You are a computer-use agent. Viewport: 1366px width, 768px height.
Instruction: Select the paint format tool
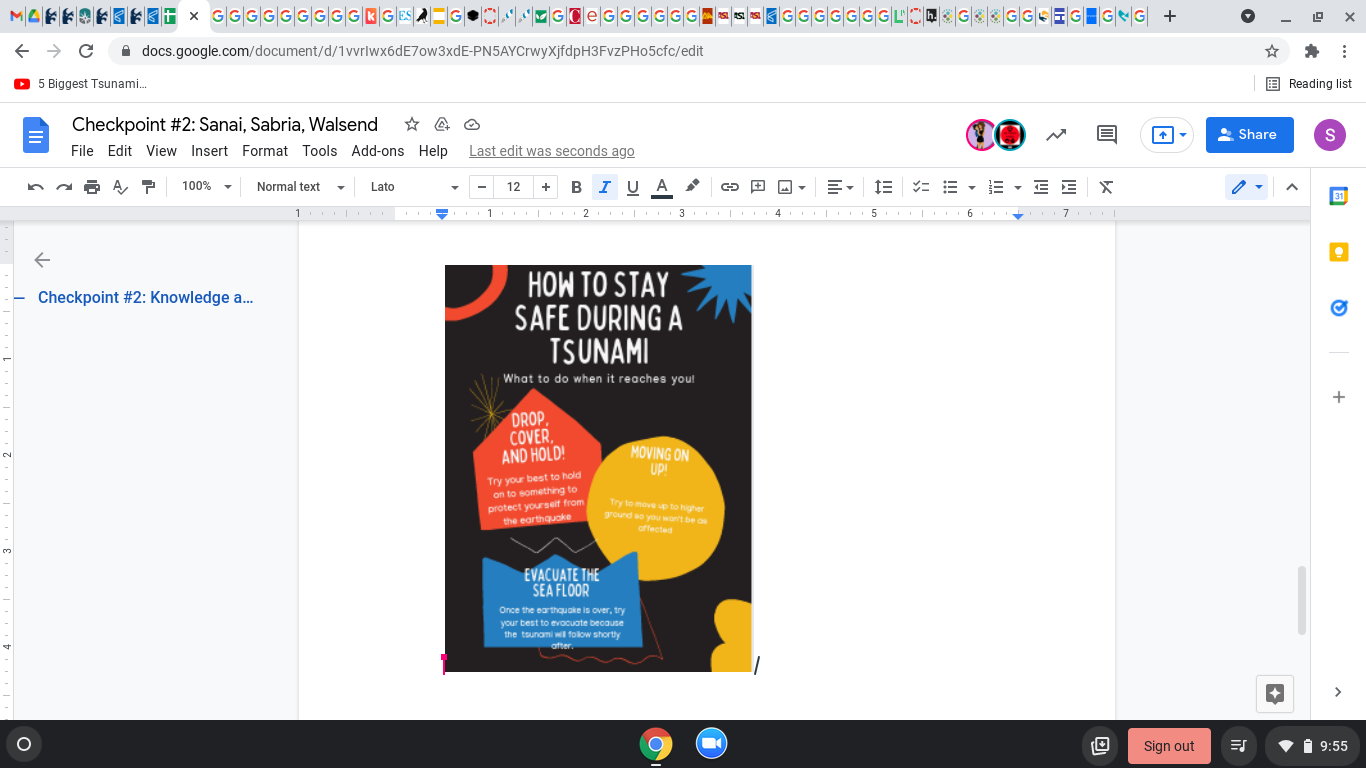click(x=149, y=187)
